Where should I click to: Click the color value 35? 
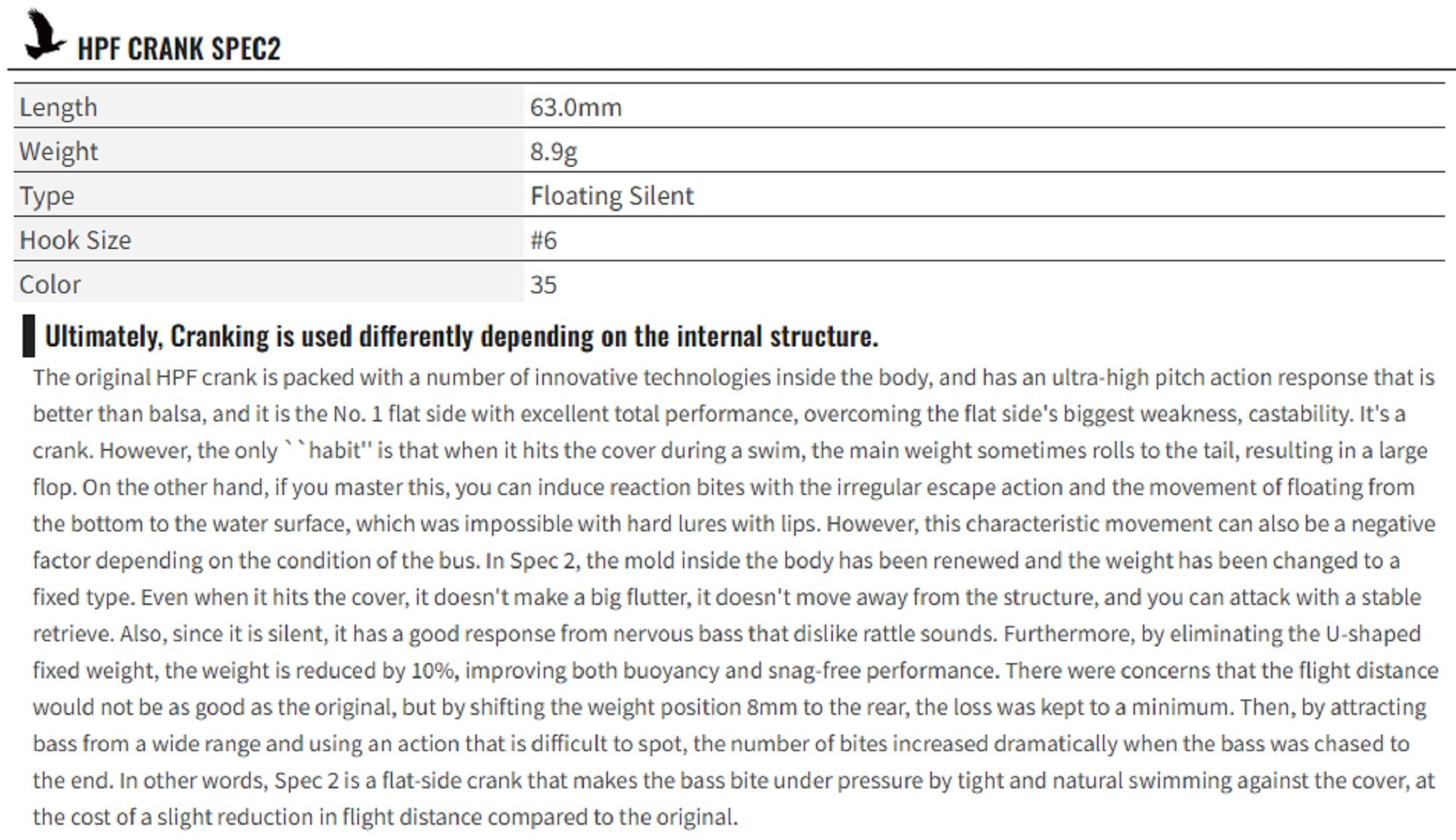[x=543, y=285]
